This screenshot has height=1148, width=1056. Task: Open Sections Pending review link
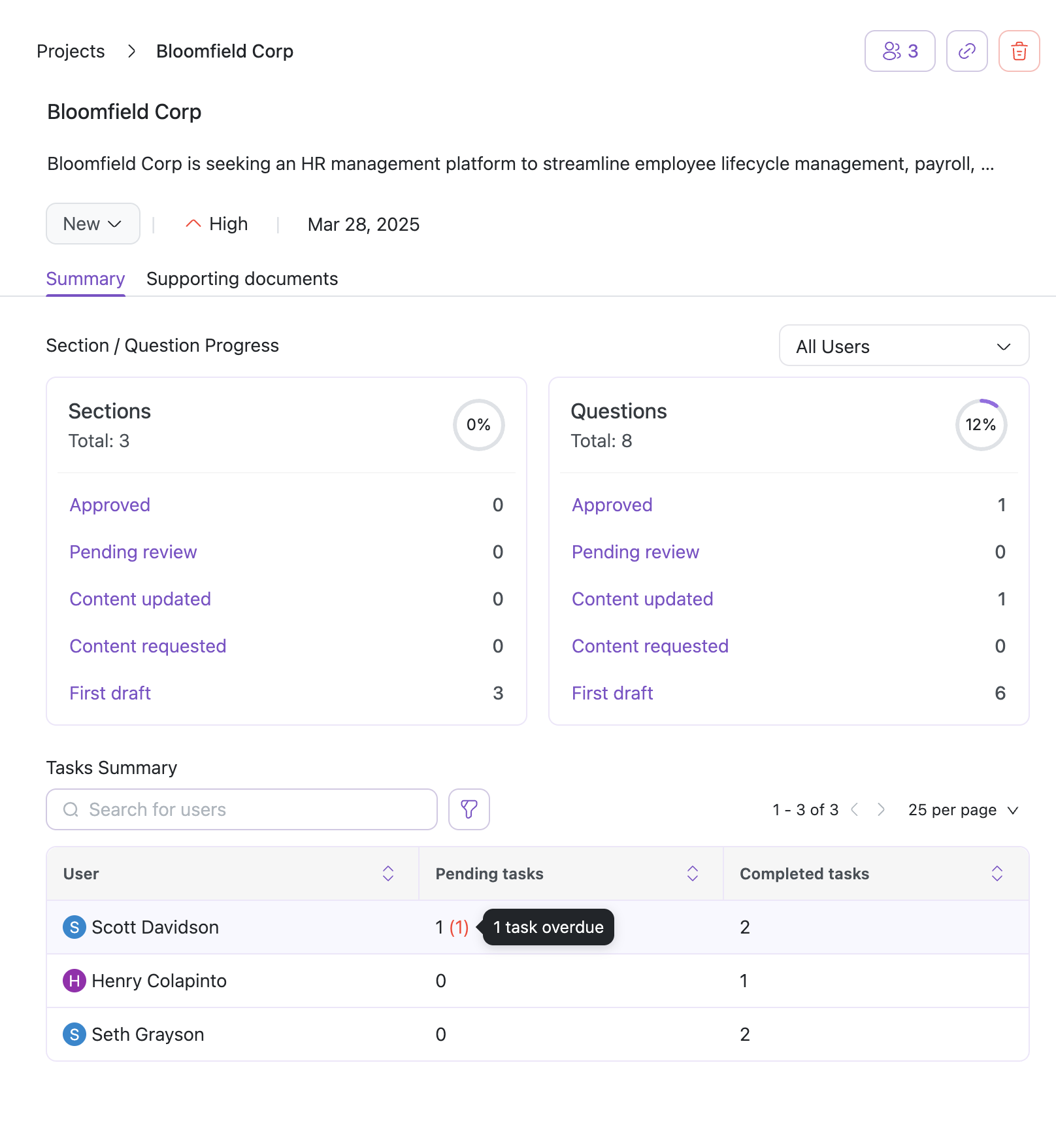133,552
